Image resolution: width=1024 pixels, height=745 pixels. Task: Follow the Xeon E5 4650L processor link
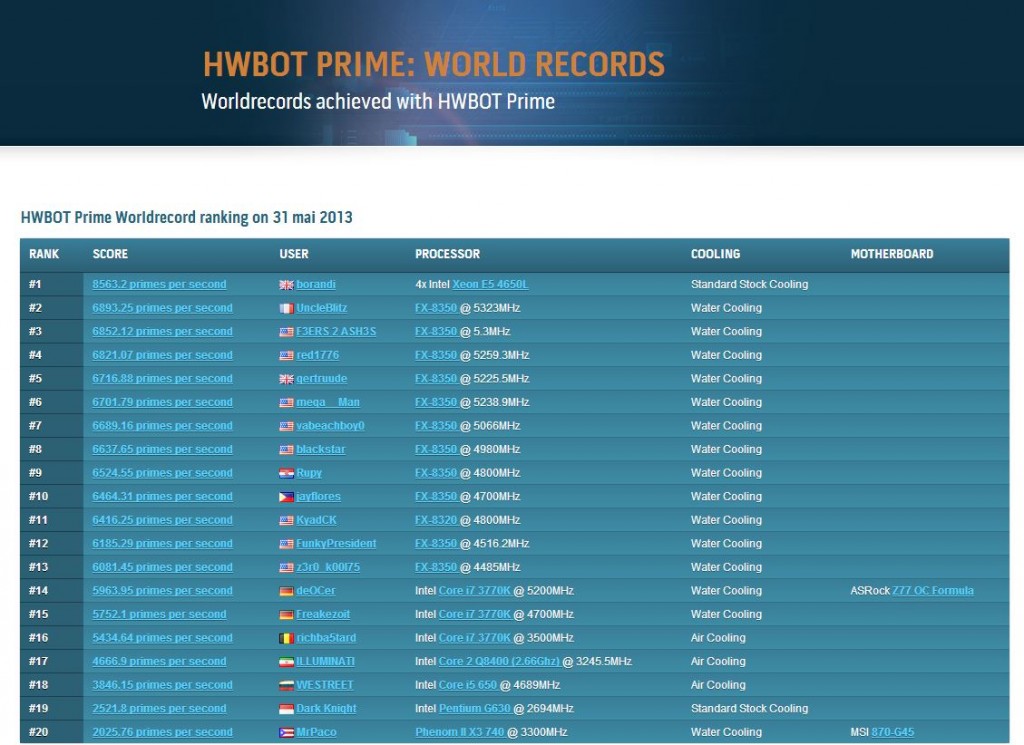pos(490,285)
